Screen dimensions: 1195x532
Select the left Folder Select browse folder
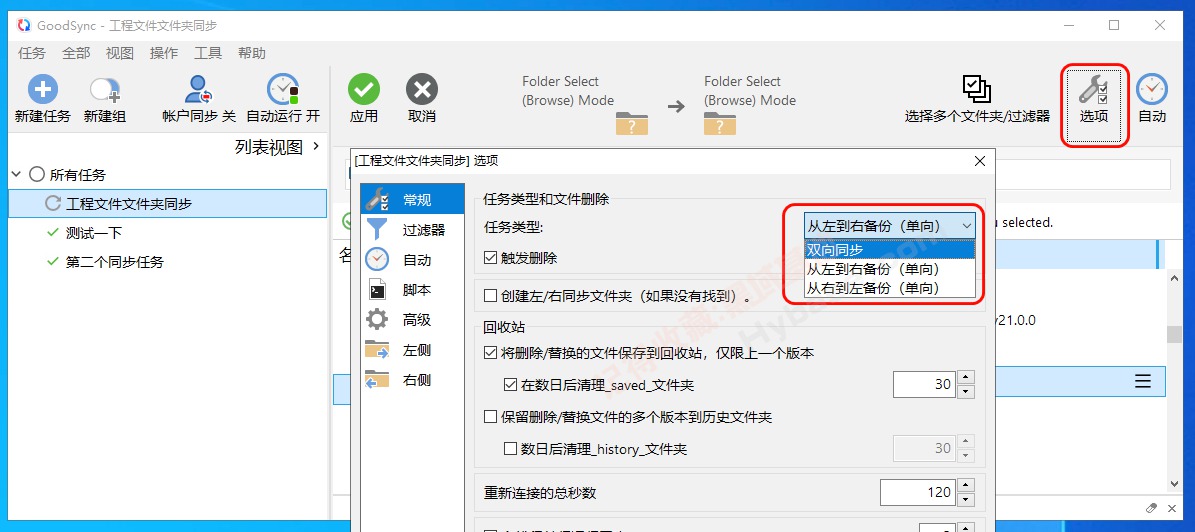pos(632,123)
